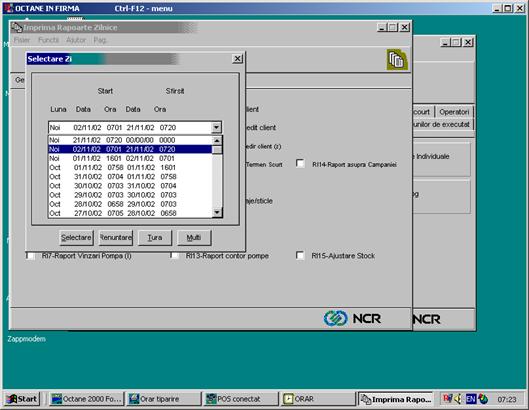Enable Rl15-Ajustare Stock checkbox

pos(300,255)
